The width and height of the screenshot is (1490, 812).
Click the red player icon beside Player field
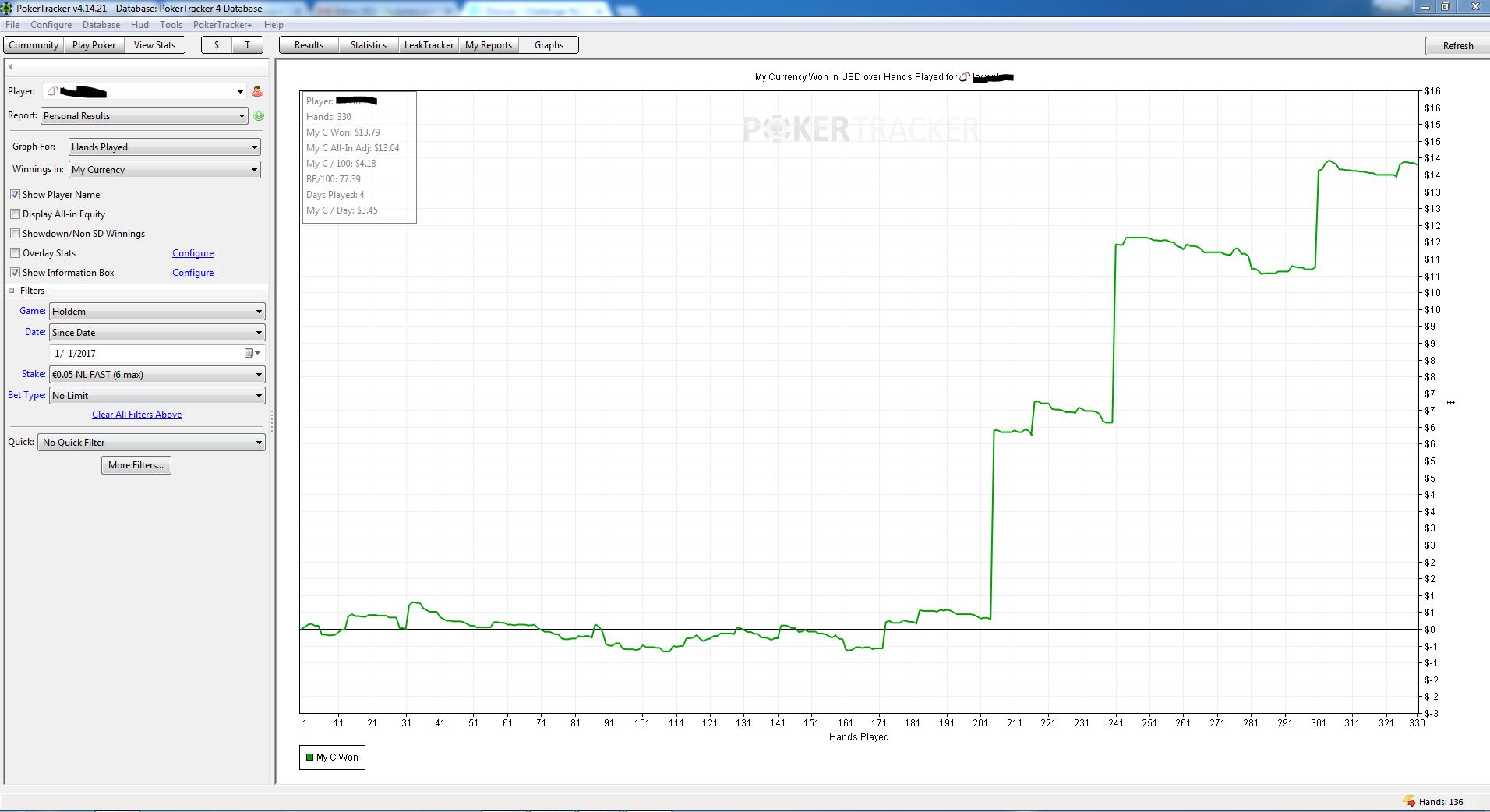pos(257,91)
